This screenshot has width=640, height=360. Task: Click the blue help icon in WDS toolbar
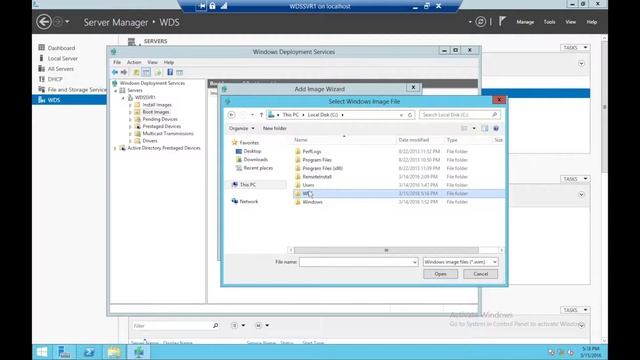pos(170,72)
